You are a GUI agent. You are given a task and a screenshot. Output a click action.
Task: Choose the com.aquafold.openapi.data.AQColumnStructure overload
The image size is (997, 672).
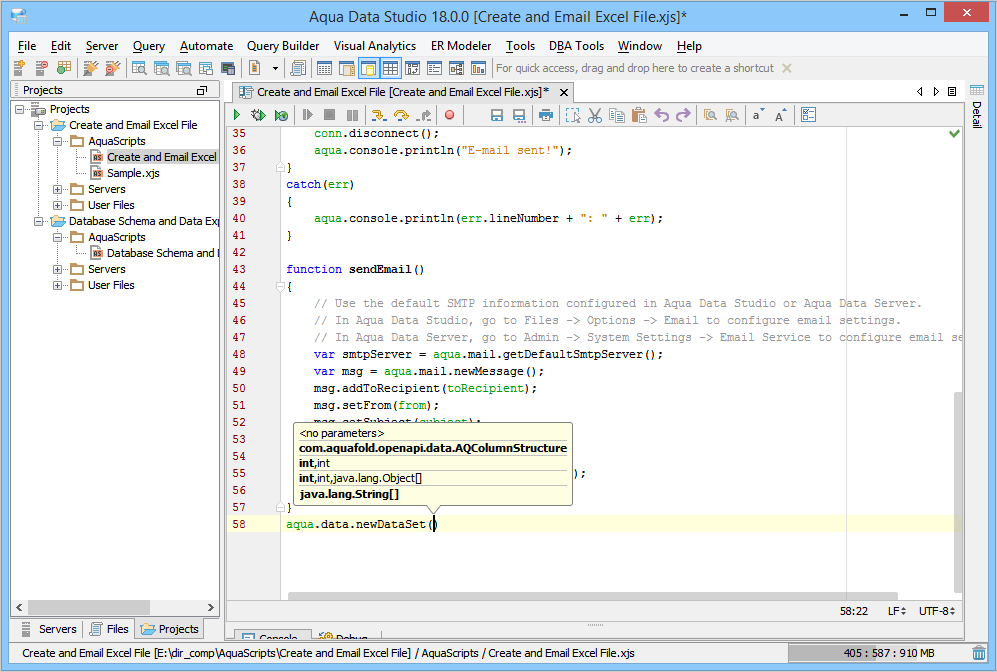(433, 448)
